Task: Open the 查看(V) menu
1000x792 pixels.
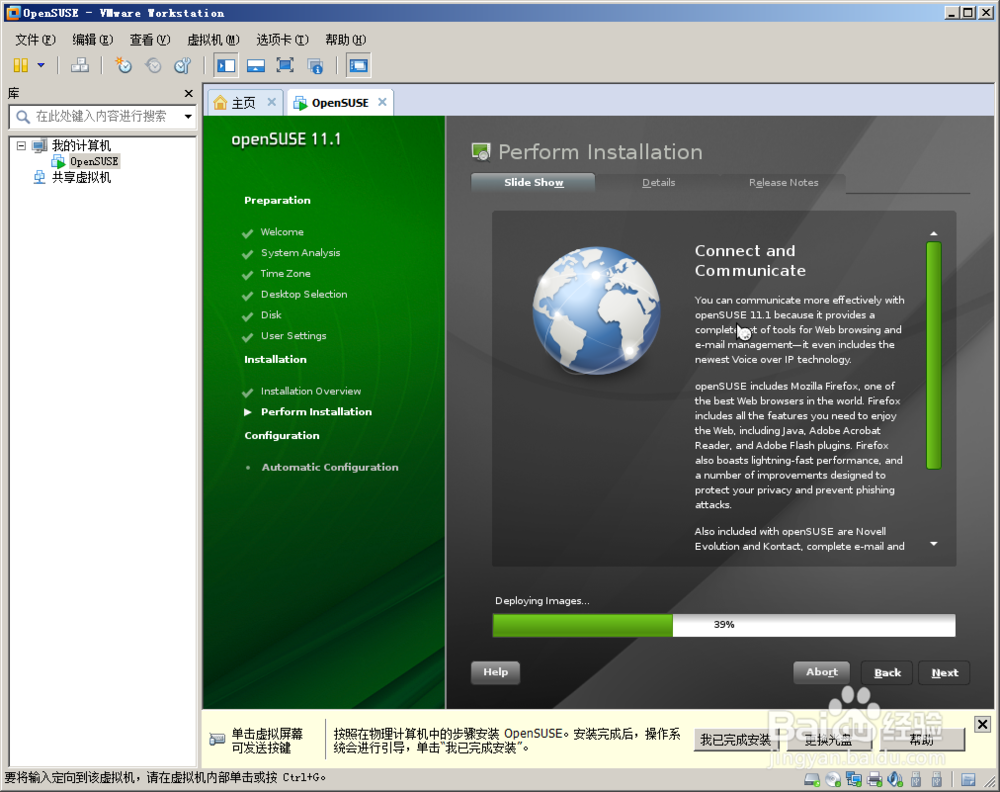Action: point(150,40)
